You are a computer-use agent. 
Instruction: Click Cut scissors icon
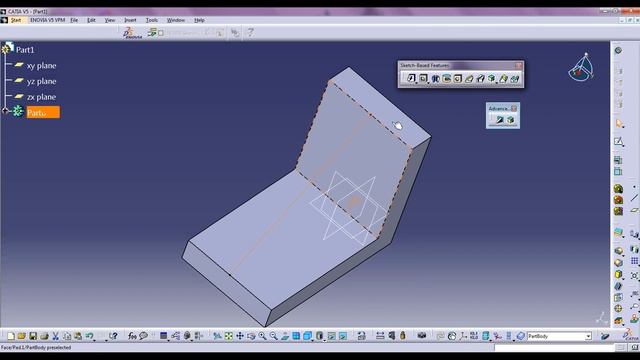(x=56, y=336)
